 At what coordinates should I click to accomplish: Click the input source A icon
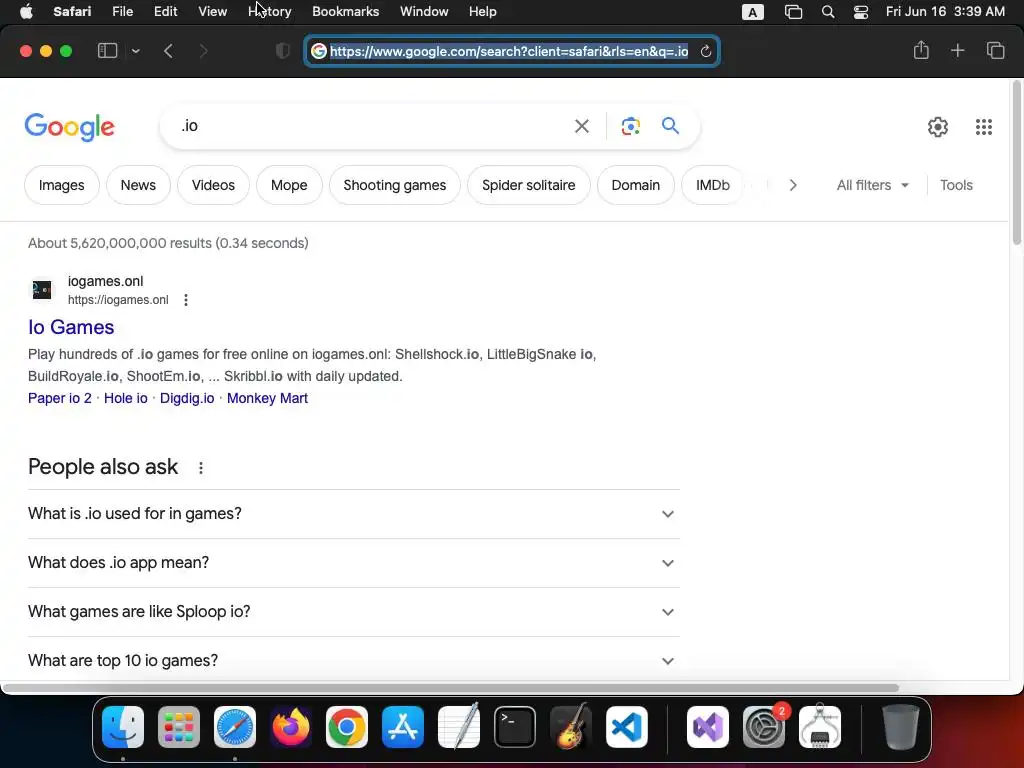click(752, 12)
